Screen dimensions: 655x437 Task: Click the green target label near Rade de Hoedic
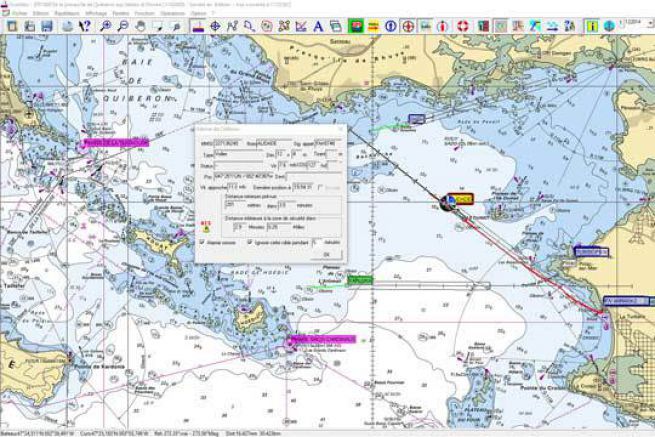(360, 280)
